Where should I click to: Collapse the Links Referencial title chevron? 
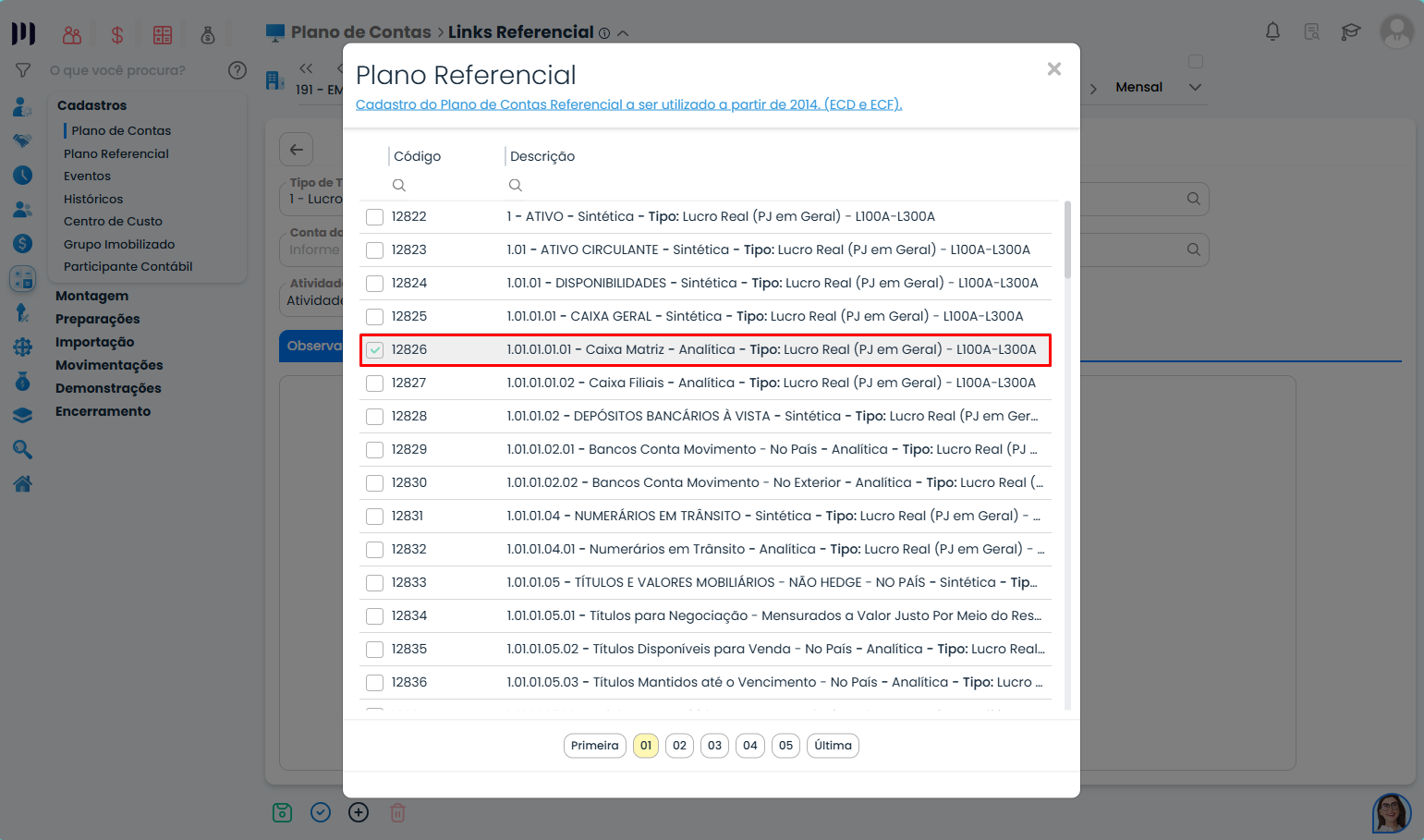[x=623, y=33]
